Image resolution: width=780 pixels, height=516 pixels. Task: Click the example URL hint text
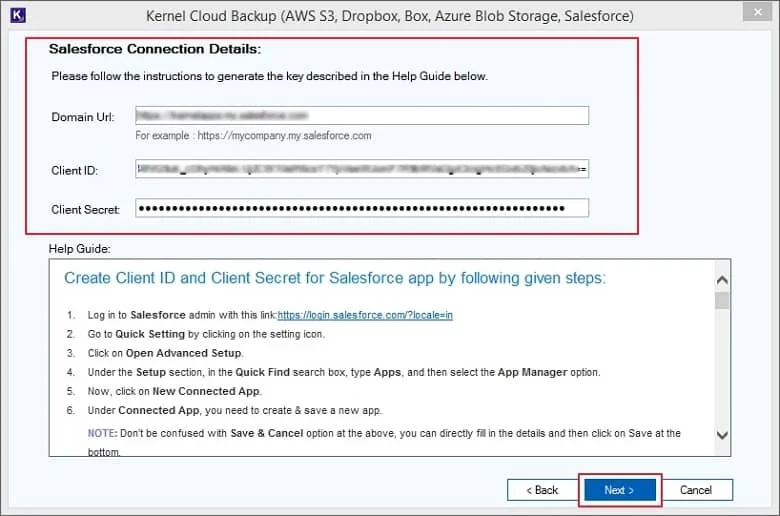(253, 135)
